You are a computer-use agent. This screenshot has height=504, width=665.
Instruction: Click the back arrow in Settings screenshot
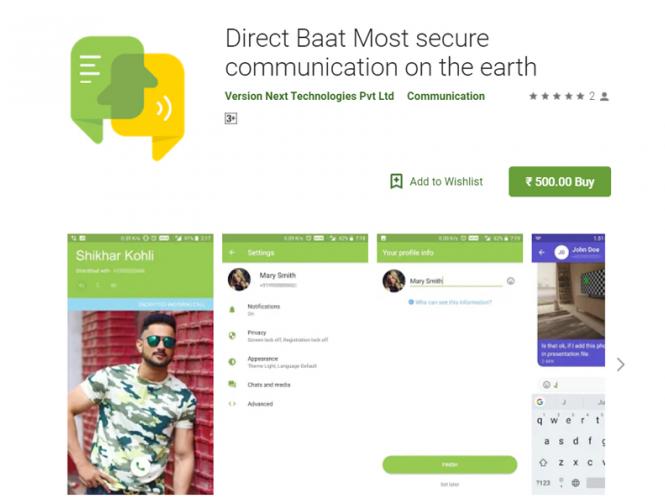[232, 252]
